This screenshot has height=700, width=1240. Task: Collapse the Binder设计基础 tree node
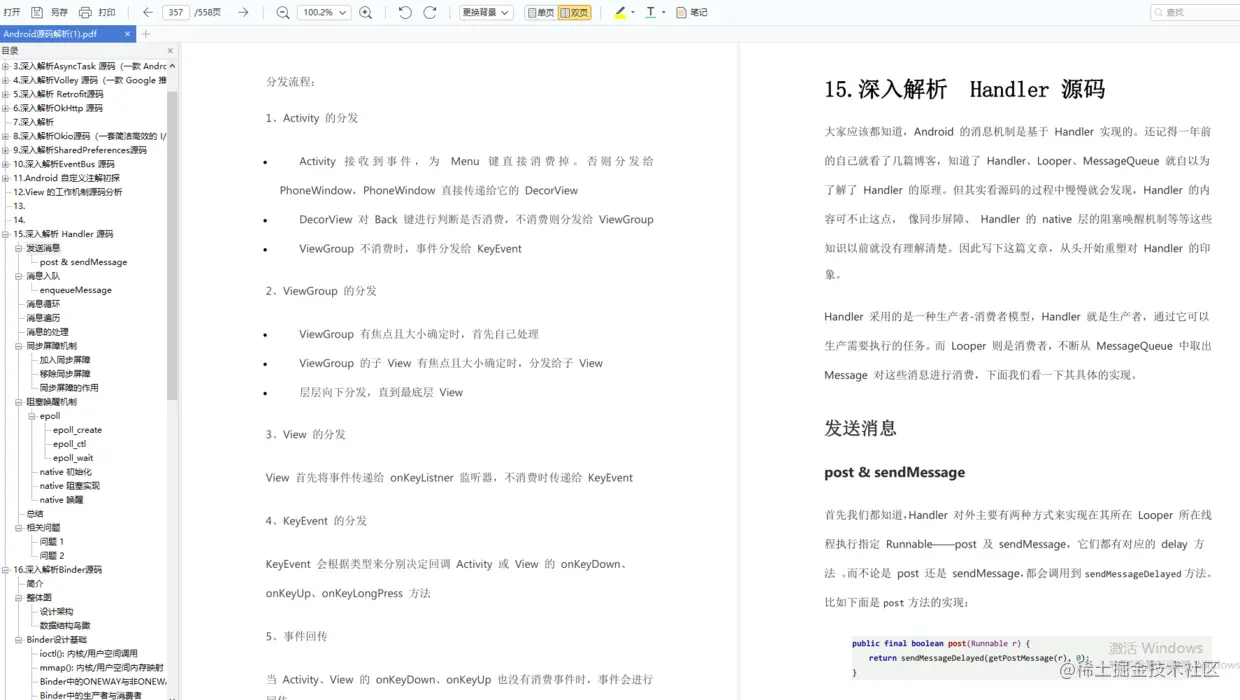tap(18, 640)
